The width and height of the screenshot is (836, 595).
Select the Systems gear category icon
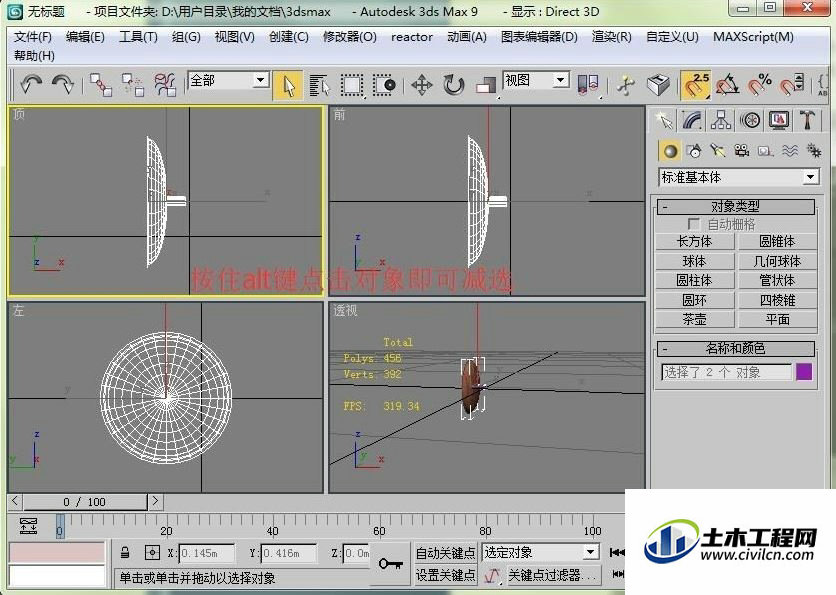pos(814,151)
